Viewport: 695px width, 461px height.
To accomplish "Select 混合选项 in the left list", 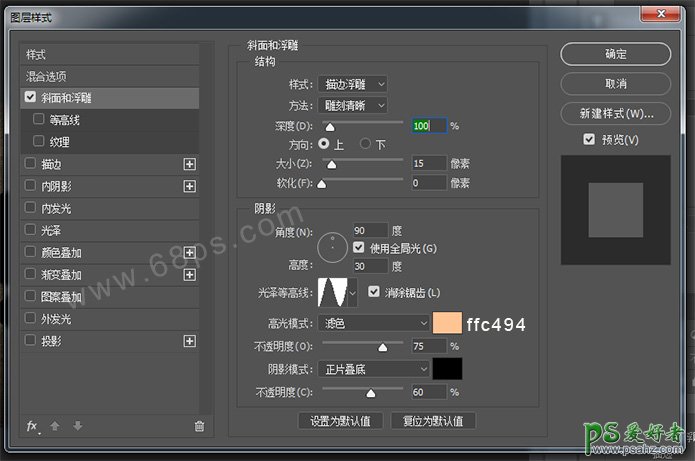I will coord(47,76).
